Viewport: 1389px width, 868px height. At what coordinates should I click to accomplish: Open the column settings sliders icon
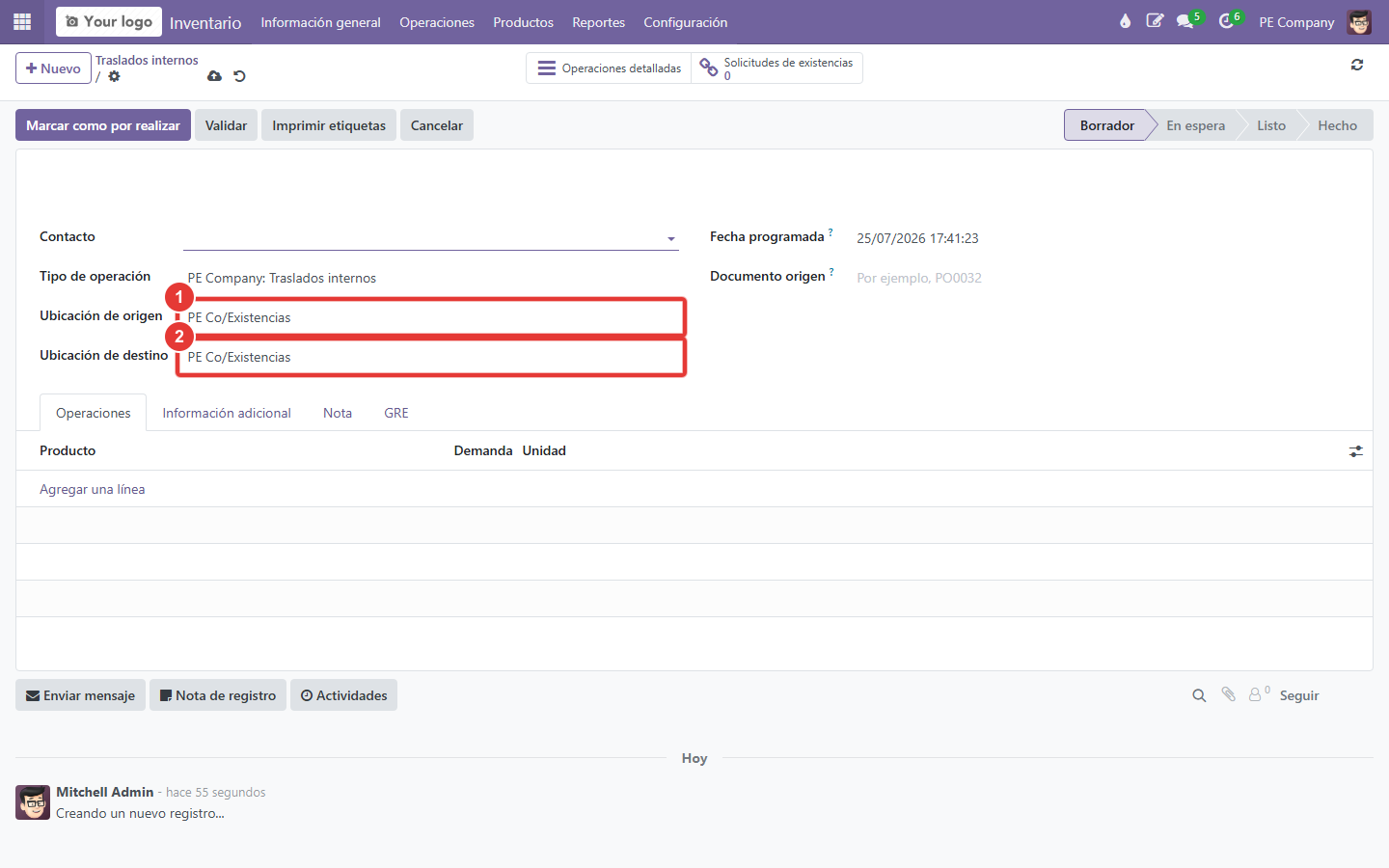click(x=1356, y=451)
